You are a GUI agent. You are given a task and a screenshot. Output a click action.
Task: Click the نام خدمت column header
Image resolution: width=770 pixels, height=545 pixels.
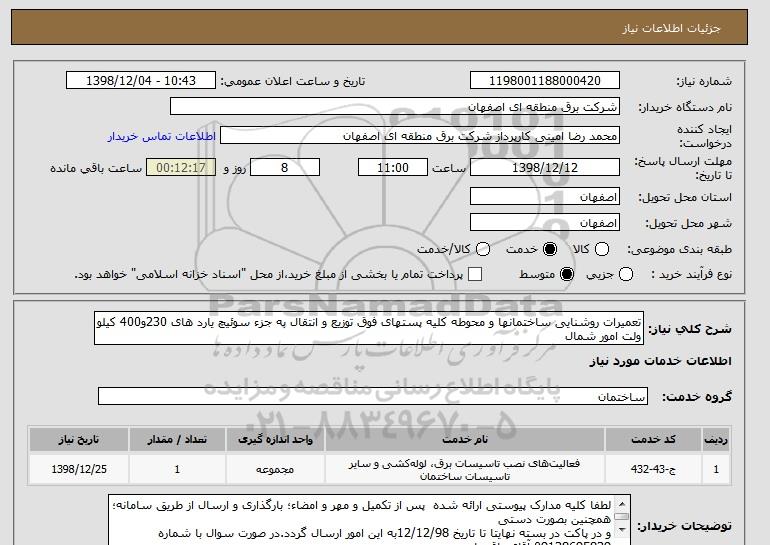coord(465,439)
